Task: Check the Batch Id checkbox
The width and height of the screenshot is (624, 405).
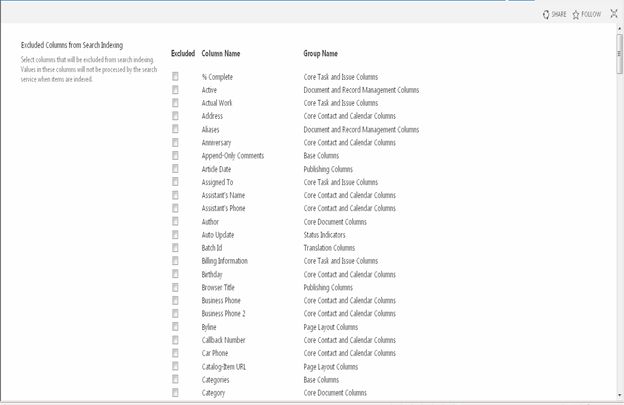Action: (175, 247)
